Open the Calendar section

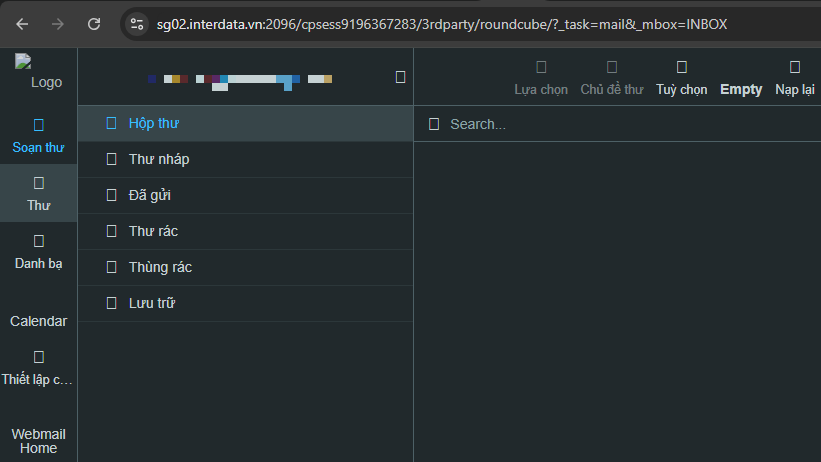39,321
